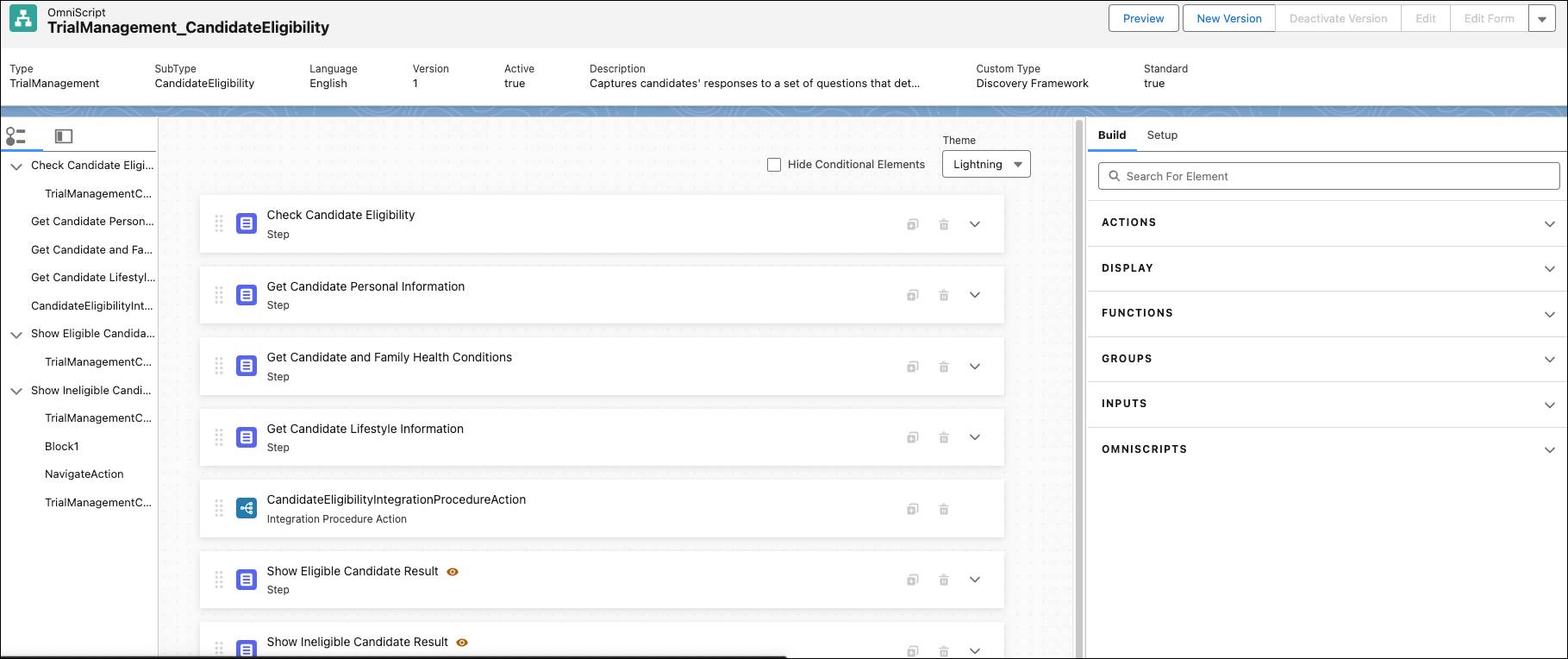Collapse the Show Ineligible Candi... tree node
The height and width of the screenshot is (659, 1568).
tap(16, 391)
